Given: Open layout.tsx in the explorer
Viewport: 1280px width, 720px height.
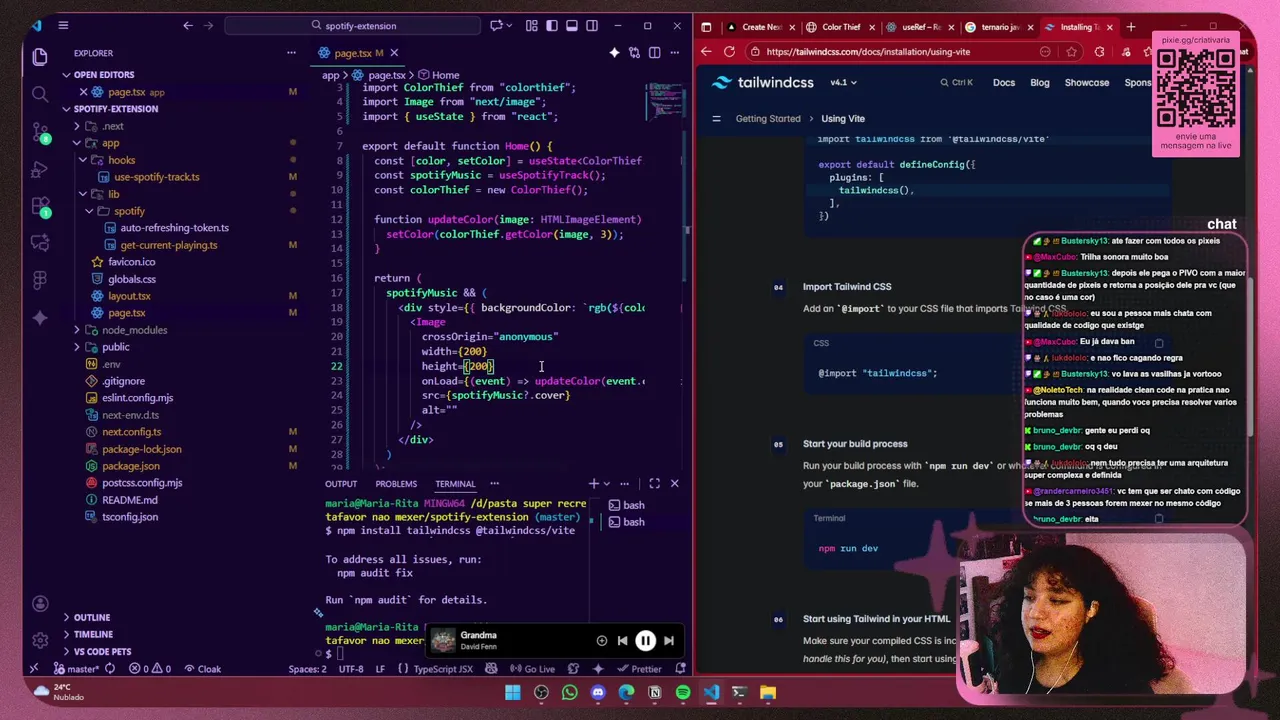Looking at the screenshot, I should [129, 296].
